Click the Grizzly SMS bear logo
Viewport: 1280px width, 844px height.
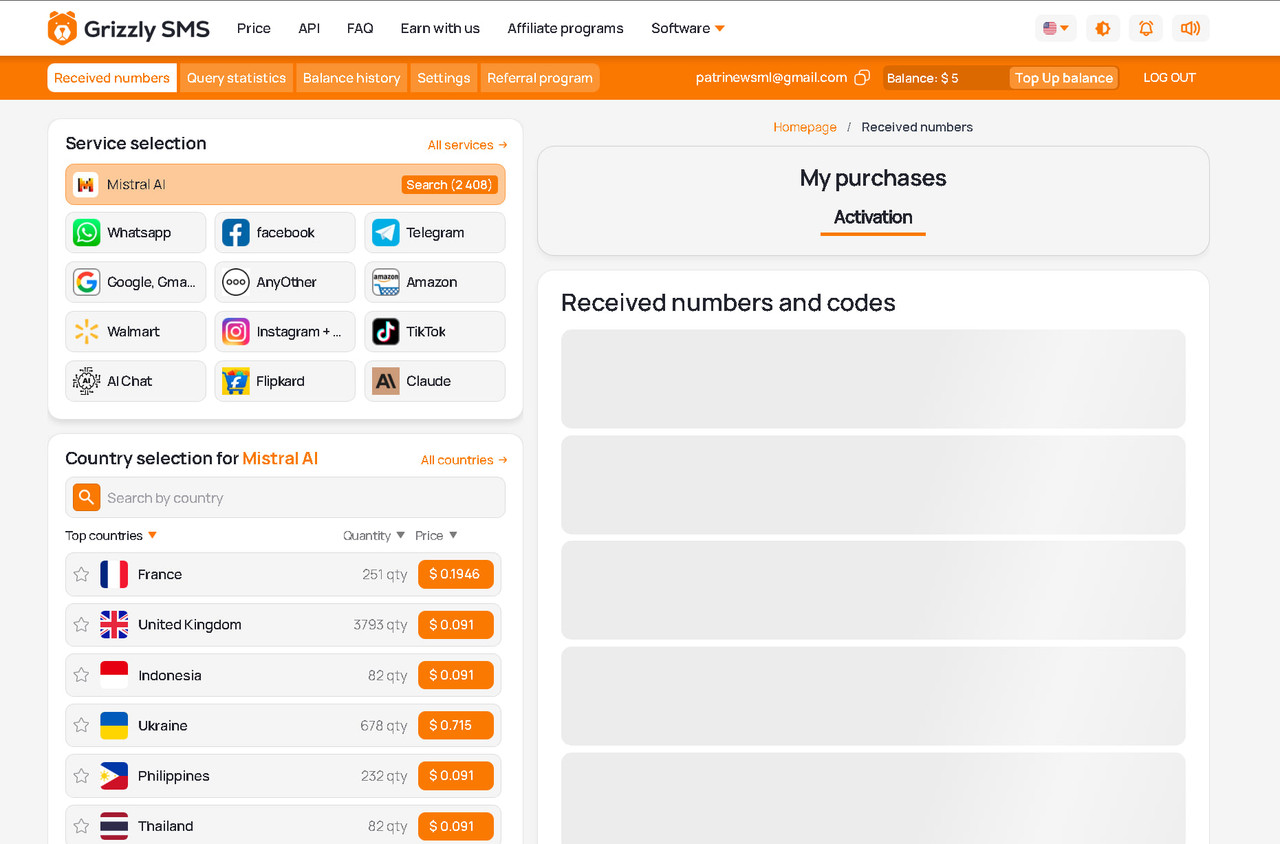click(62, 28)
